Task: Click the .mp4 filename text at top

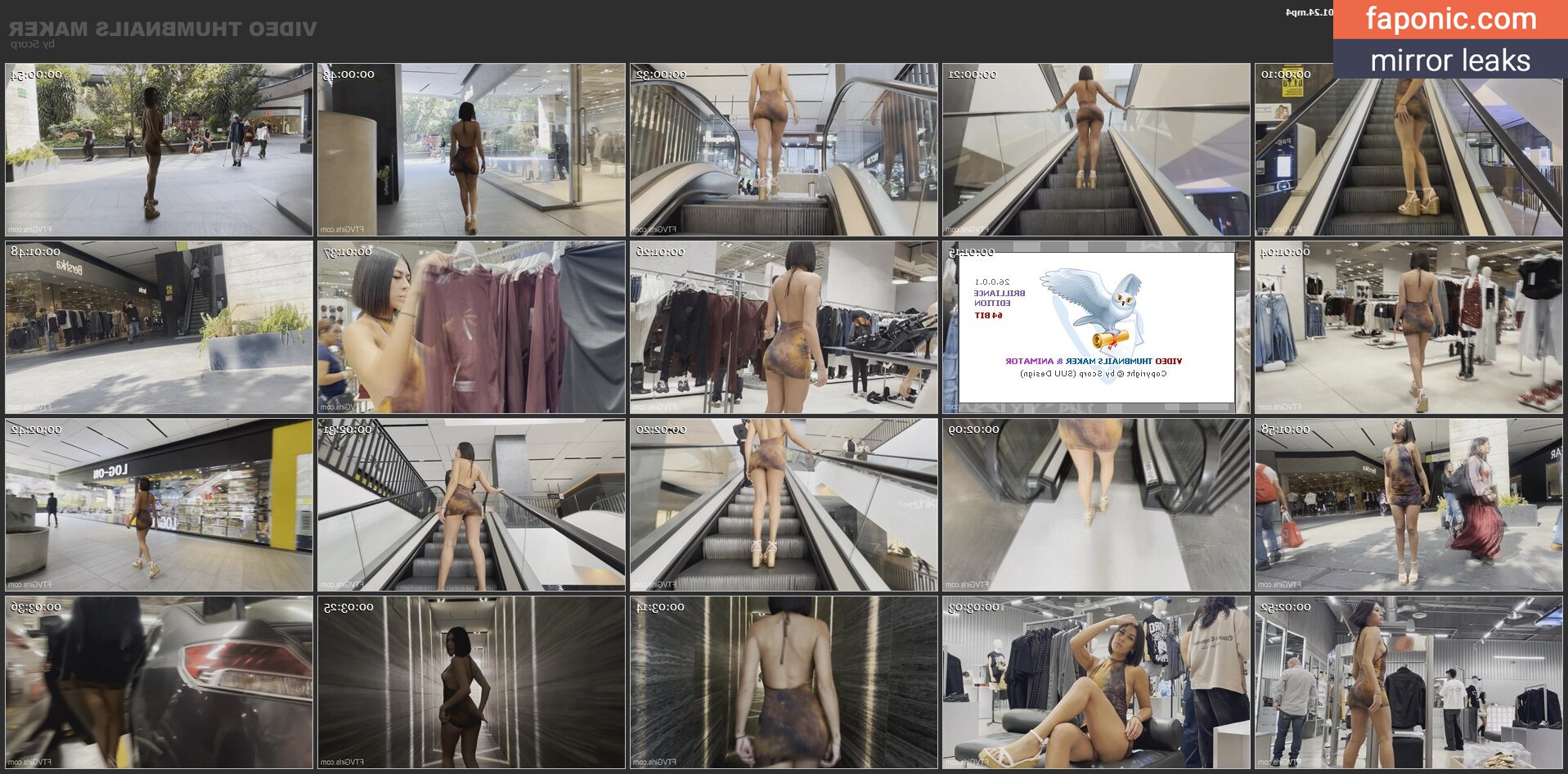Action: pyautogui.click(x=1309, y=12)
